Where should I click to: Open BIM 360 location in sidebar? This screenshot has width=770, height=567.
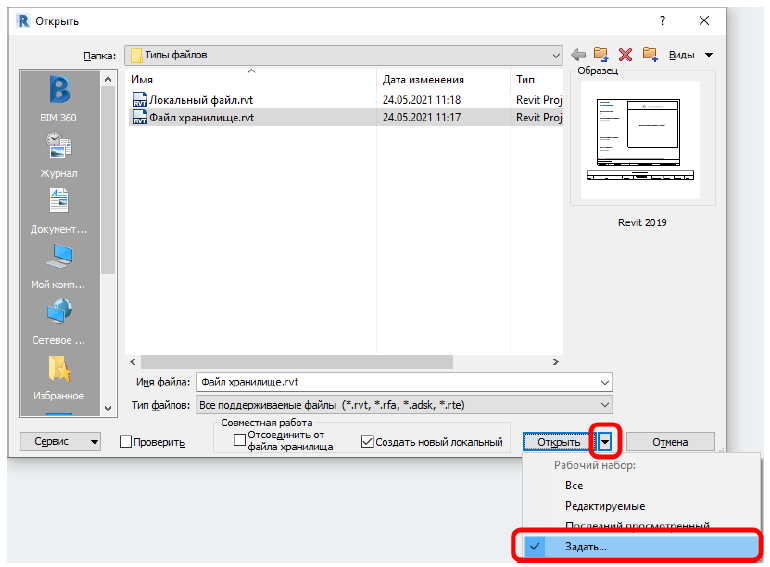pyautogui.click(x=58, y=96)
